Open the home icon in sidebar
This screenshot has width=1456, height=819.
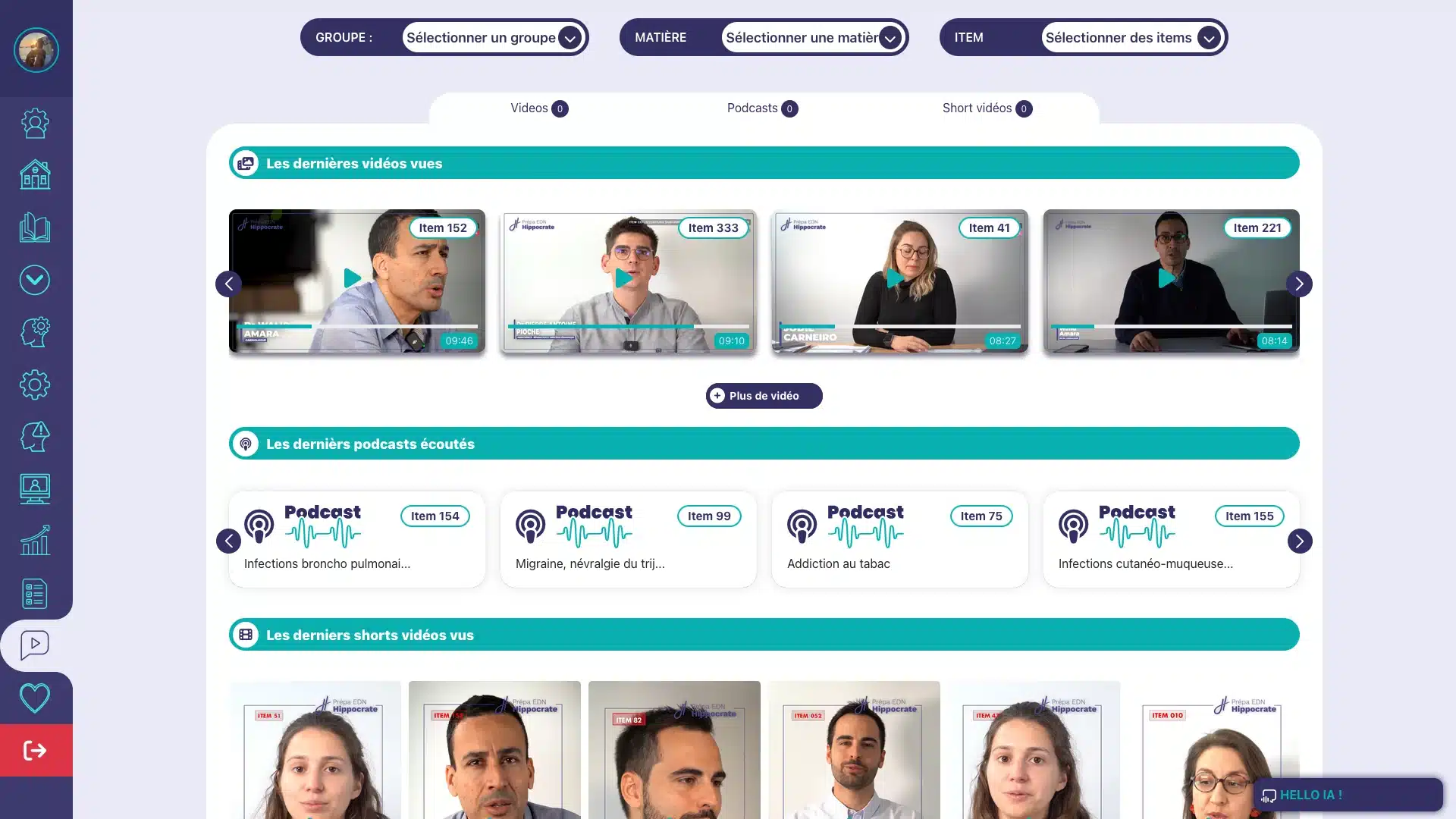tap(35, 175)
